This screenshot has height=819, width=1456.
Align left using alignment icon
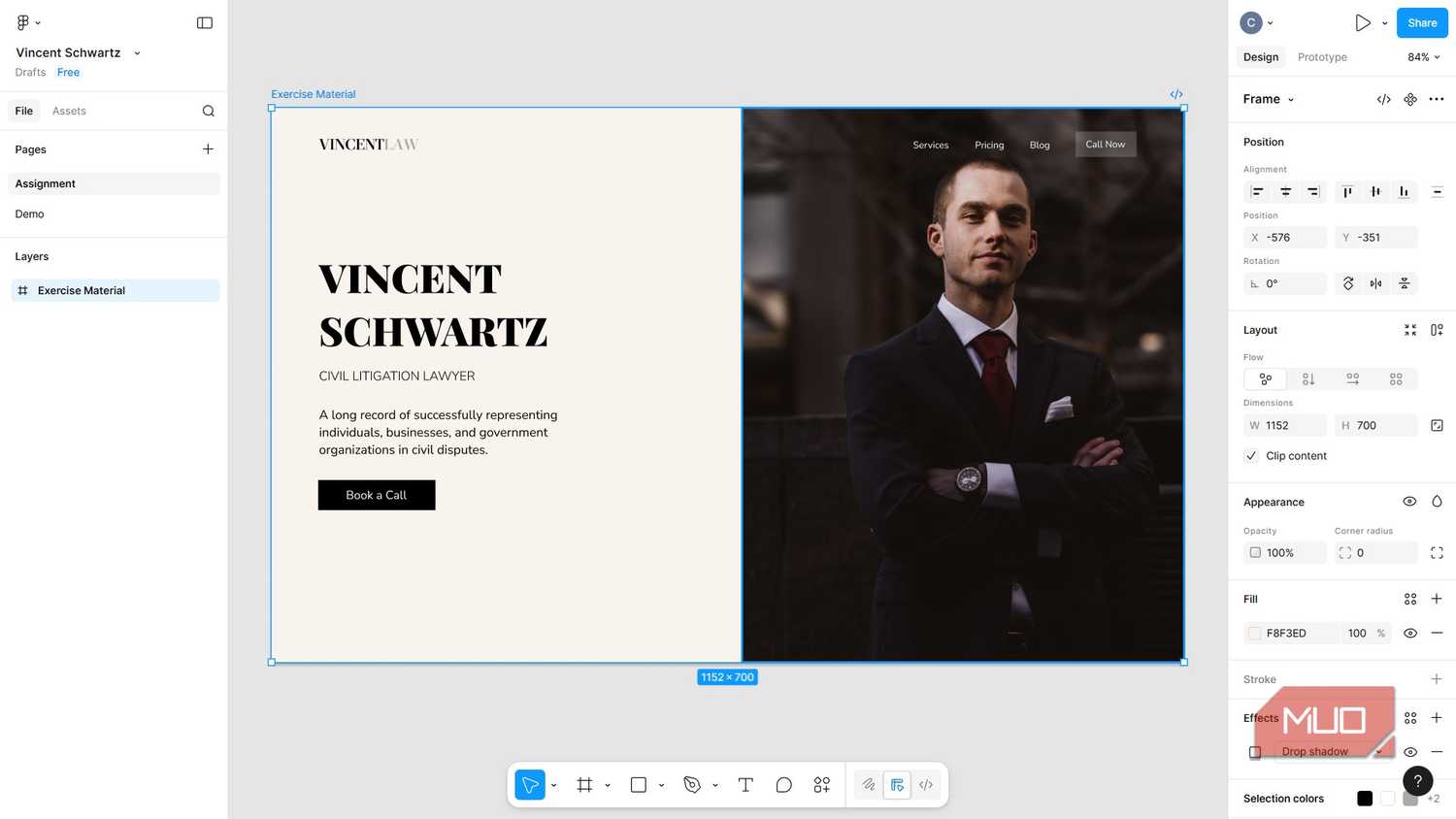(x=1257, y=192)
